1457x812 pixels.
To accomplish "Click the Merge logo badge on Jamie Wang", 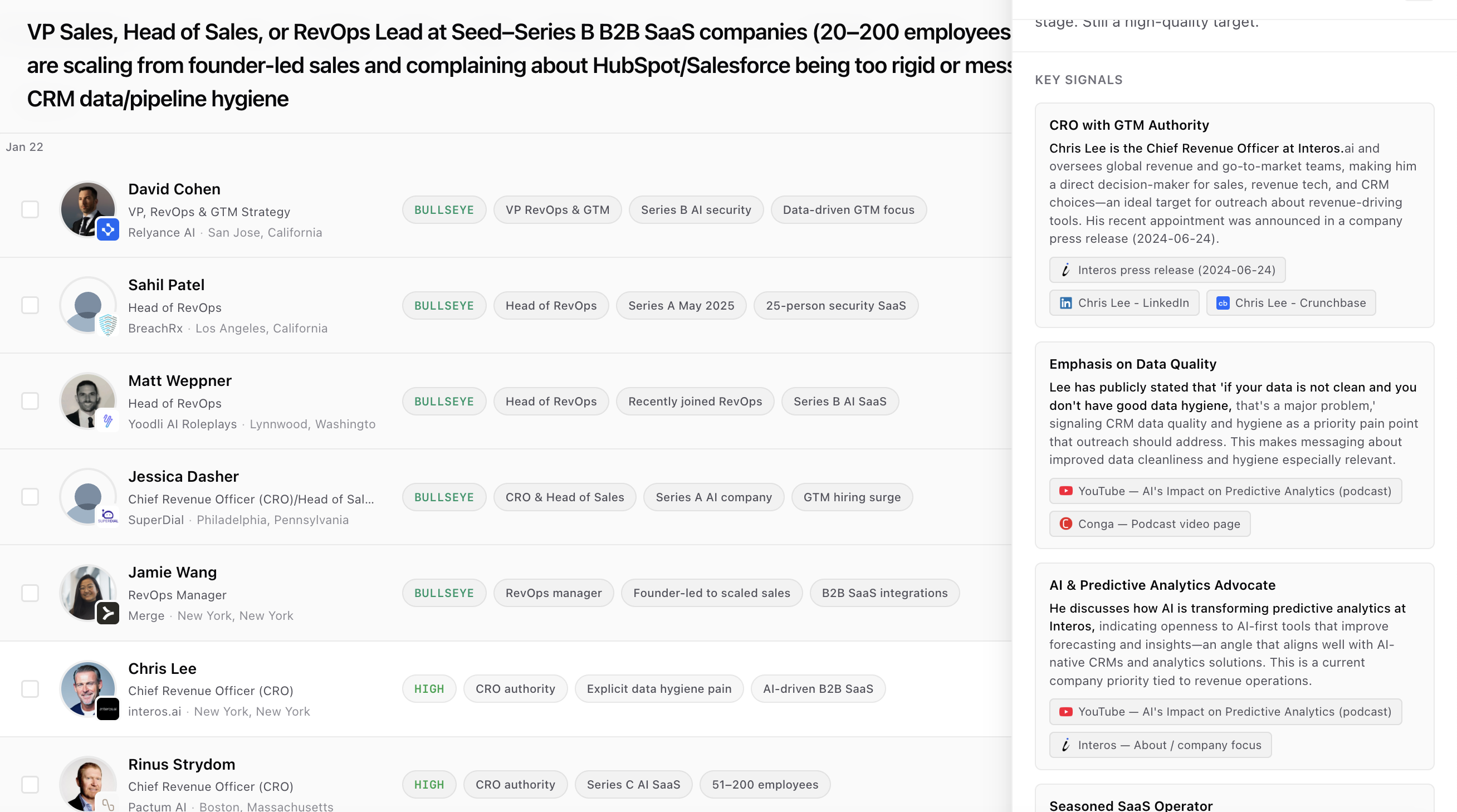I will tap(107, 613).
